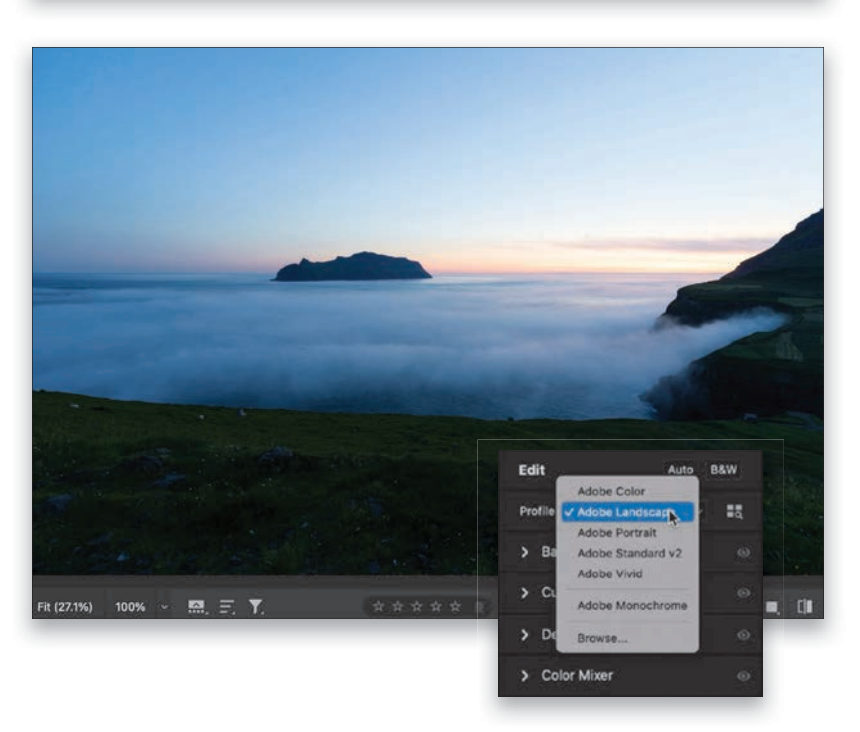
Task: Click the photo info overlay icon
Action: point(197,606)
